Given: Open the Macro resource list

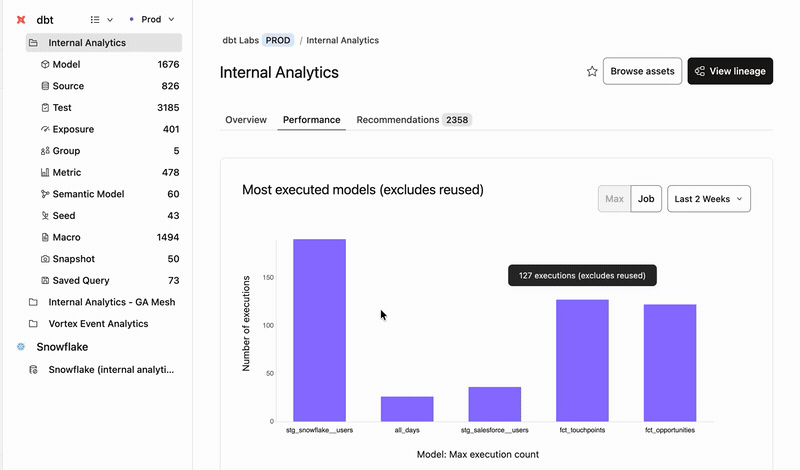Looking at the screenshot, I should [x=110, y=237].
